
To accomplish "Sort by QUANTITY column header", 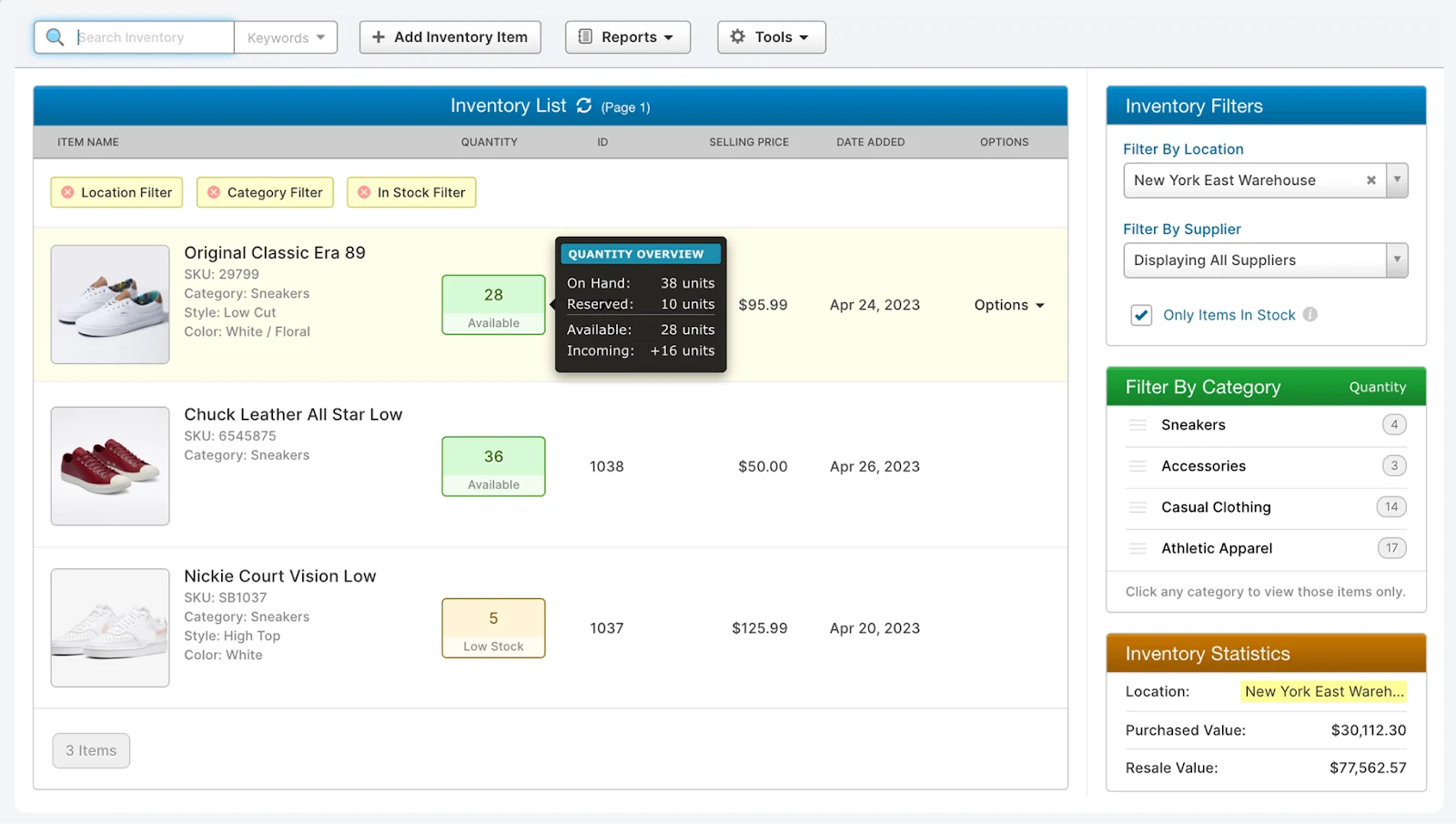I will [489, 142].
